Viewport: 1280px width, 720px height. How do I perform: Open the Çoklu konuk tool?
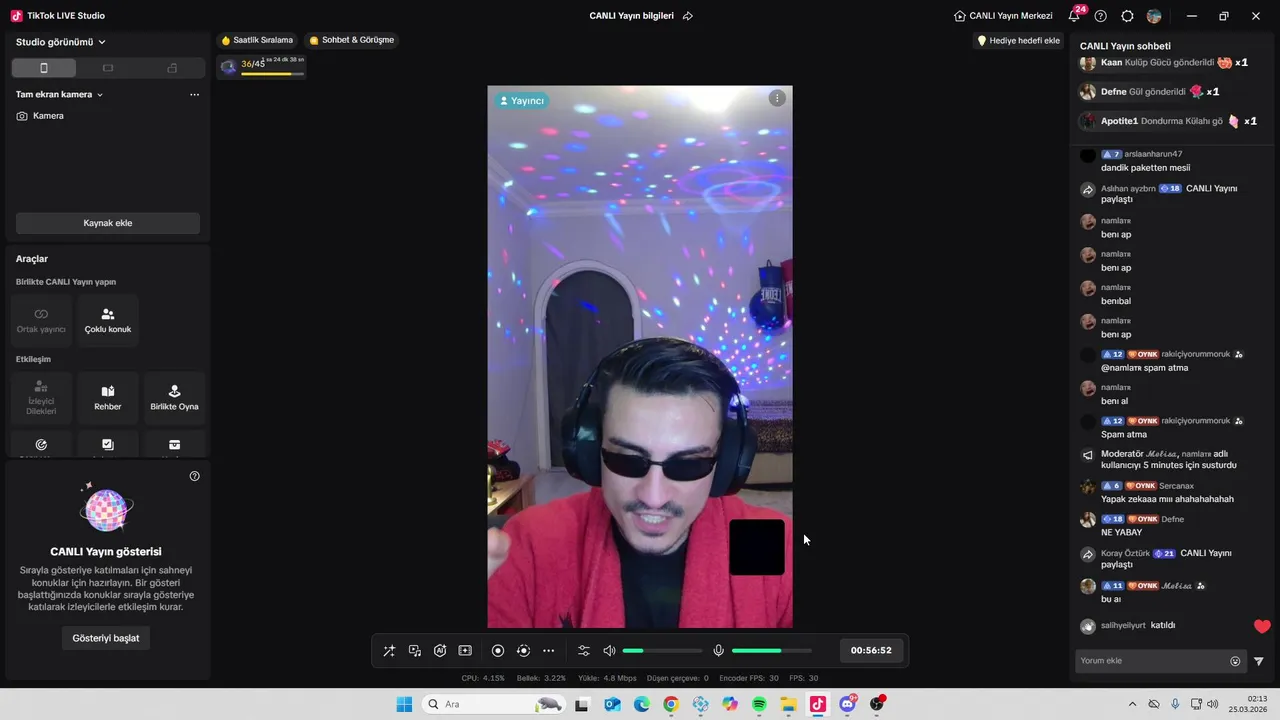(x=108, y=320)
